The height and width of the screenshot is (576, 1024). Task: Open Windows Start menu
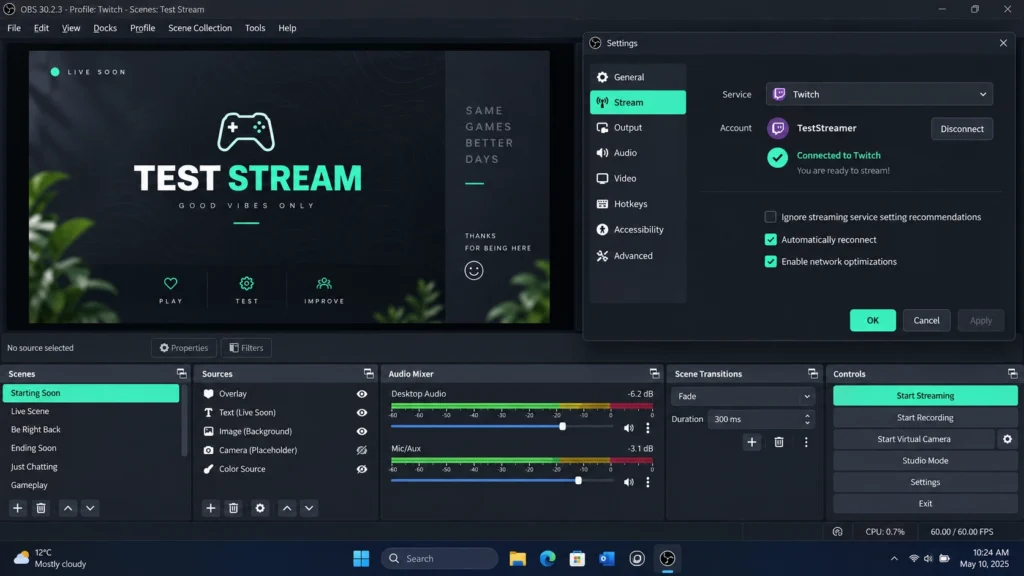(x=361, y=558)
